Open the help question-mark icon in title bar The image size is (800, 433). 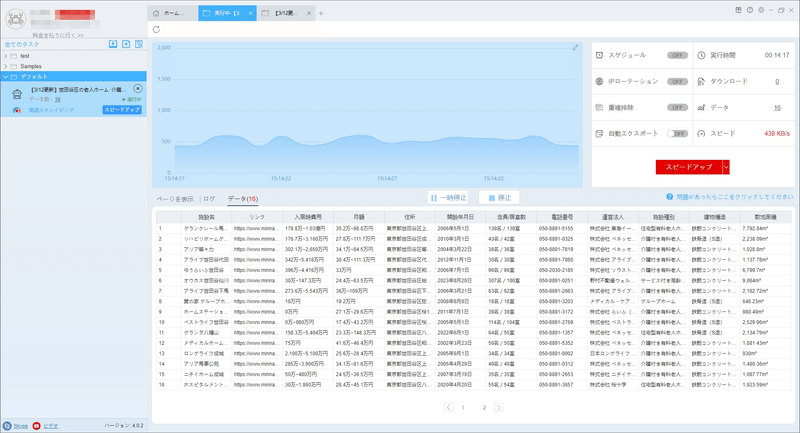coord(749,10)
